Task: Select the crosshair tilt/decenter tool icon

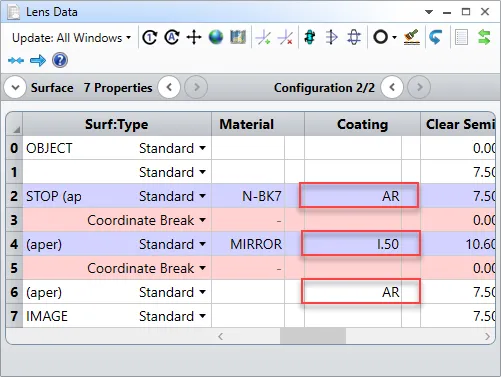Action: pos(194,37)
